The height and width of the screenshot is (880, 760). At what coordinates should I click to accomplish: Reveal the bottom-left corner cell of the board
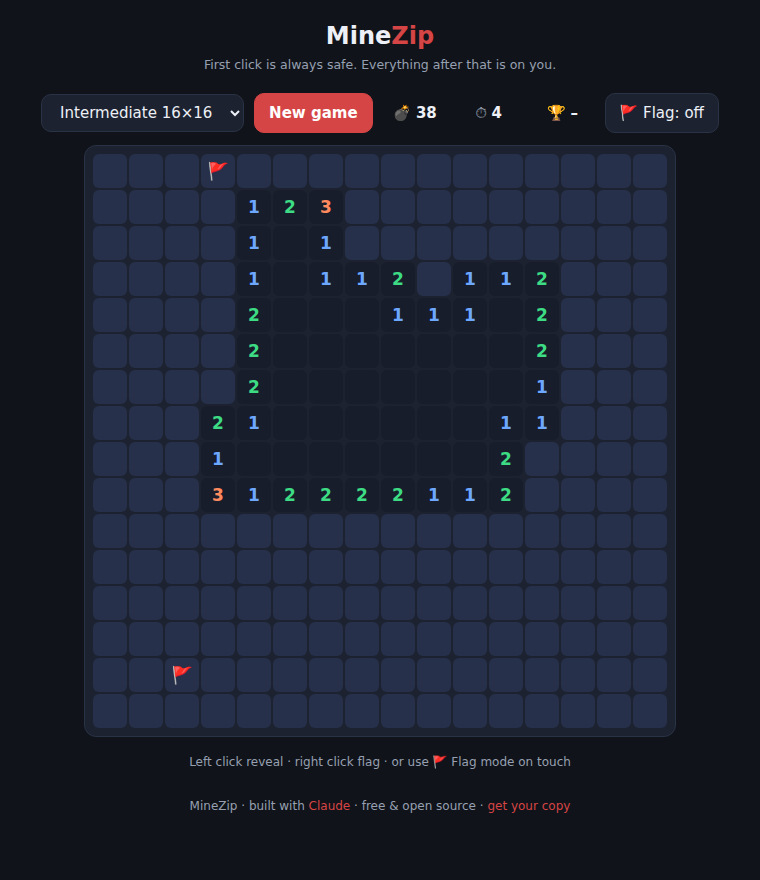coord(110,711)
